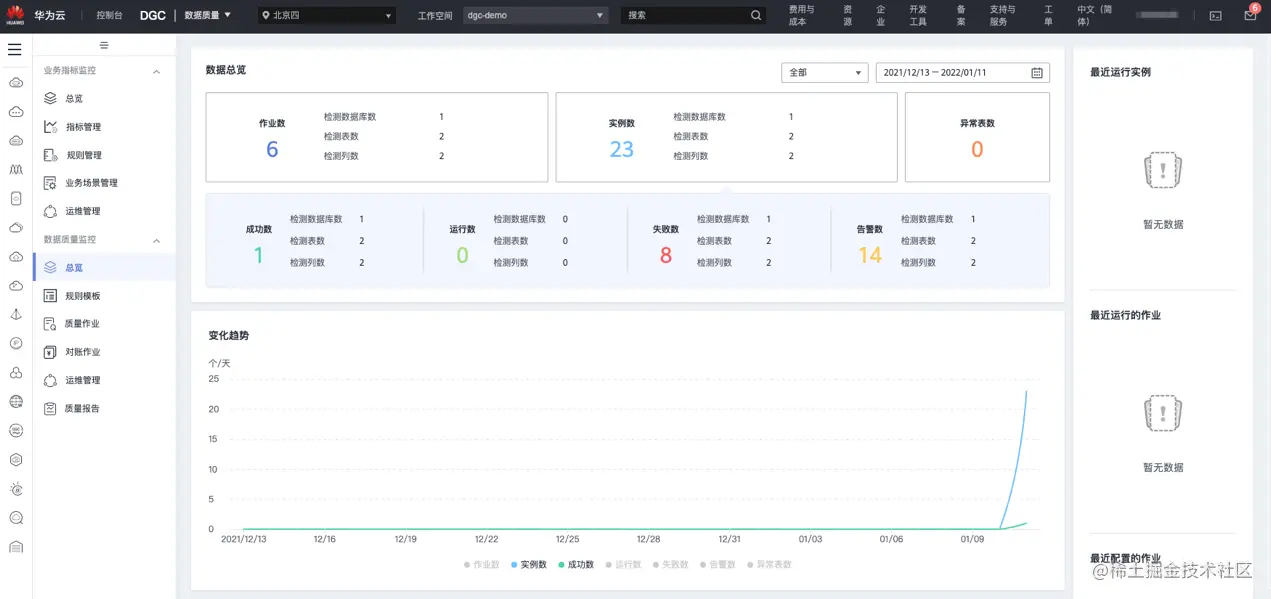The image size is (1271, 599).
Task: Click the location pin in region selector
Action: point(266,16)
